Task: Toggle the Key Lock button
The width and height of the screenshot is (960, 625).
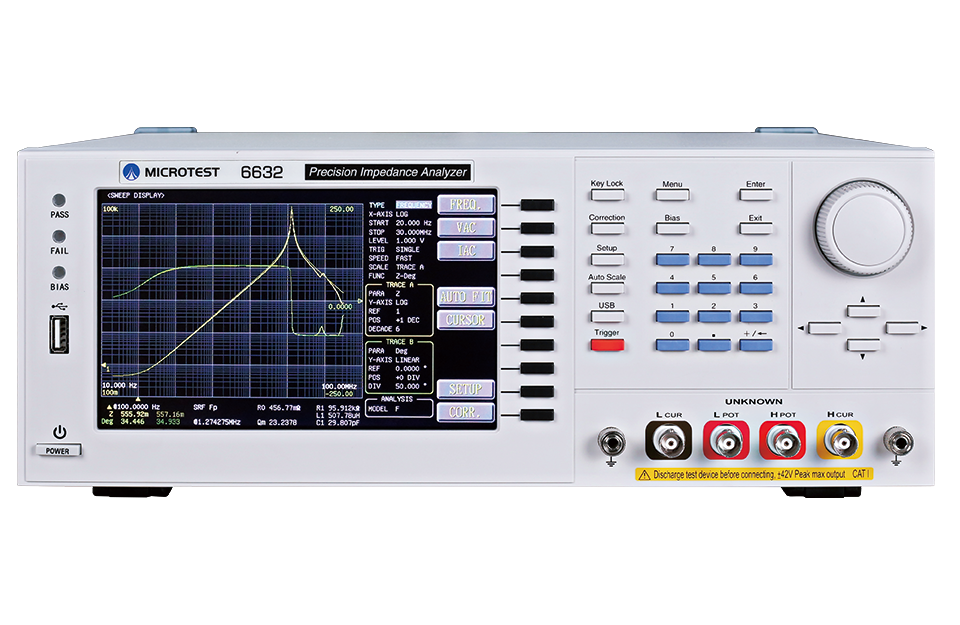Action: point(606,196)
